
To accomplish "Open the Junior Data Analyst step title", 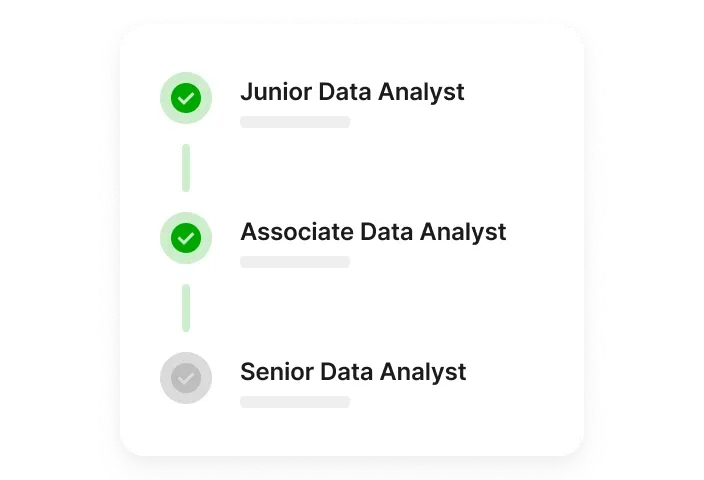I will click(352, 92).
